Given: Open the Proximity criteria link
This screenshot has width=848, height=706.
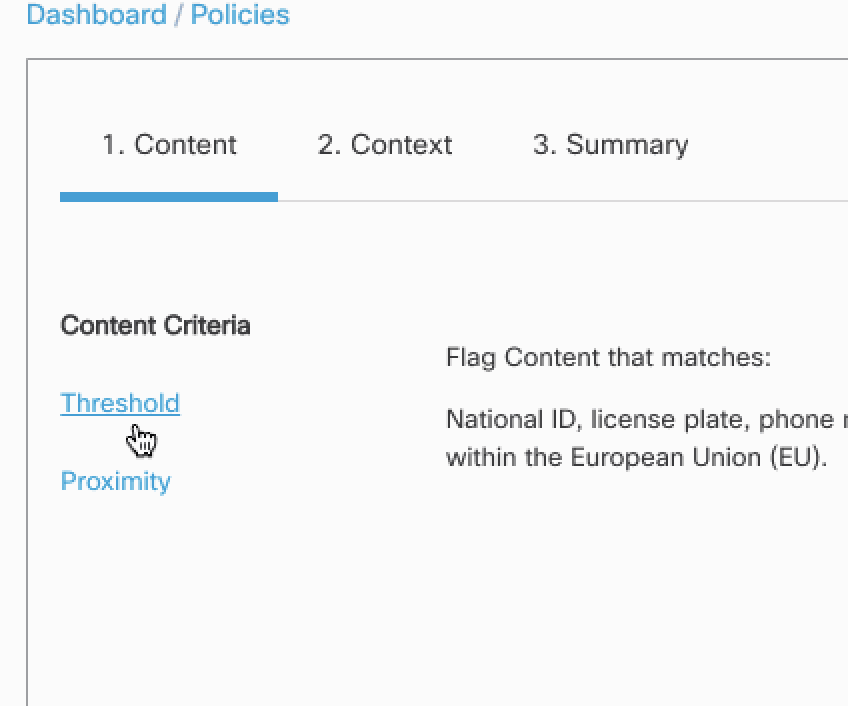Looking at the screenshot, I should [x=115, y=481].
